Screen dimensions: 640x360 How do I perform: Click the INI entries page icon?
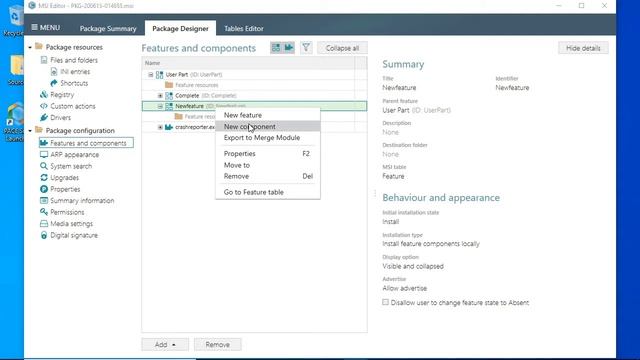coord(54,71)
